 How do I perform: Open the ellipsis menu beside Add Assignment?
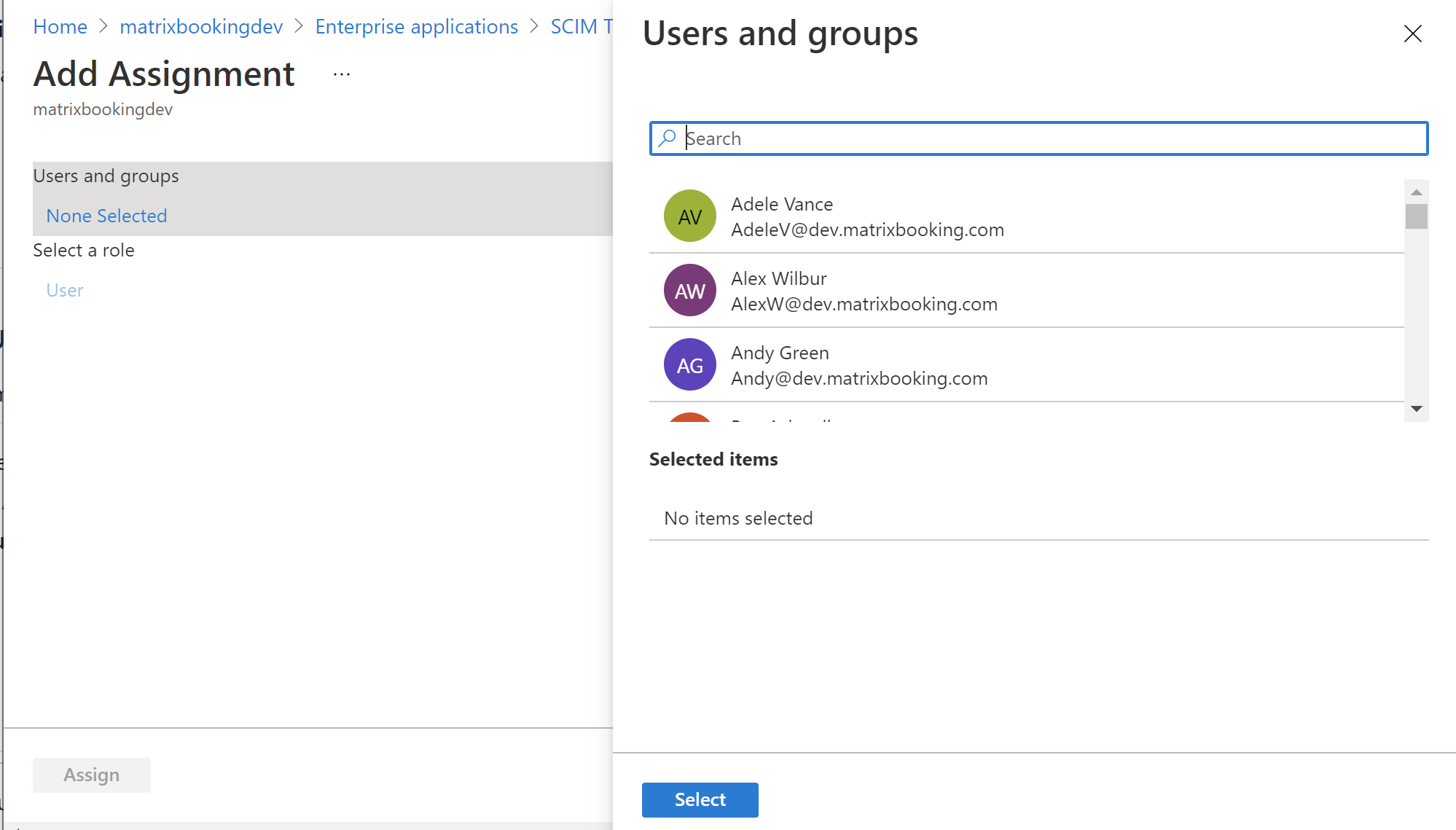342,74
